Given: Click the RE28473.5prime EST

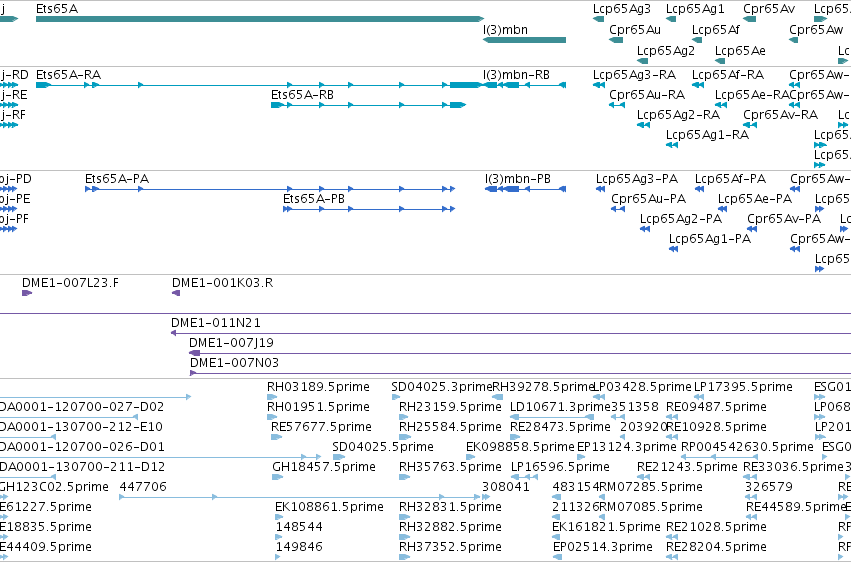Looking at the screenshot, I should pos(515,437).
